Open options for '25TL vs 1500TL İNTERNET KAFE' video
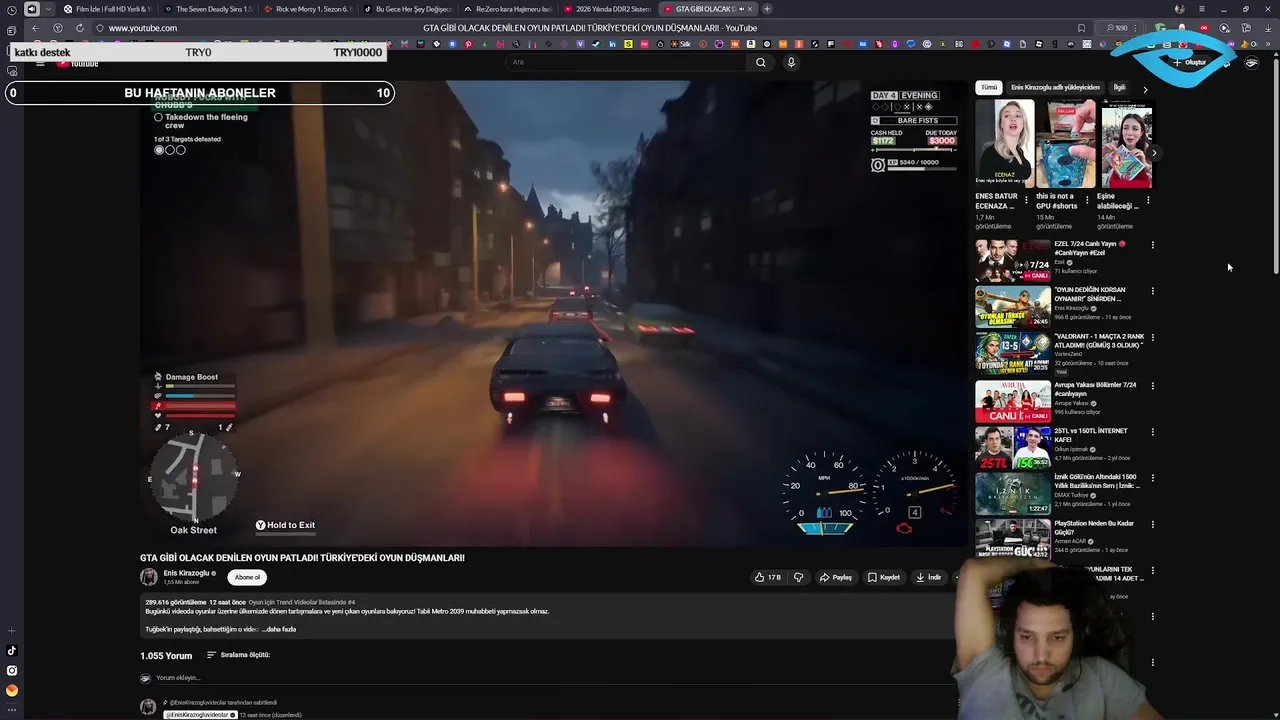This screenshot has height=720, width=1280. click(1152, 431)
